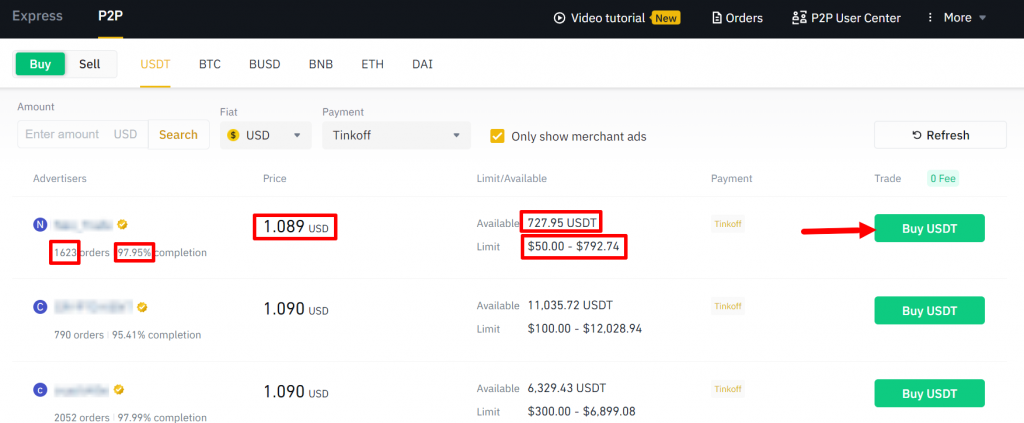Select the ETH tab
The width and height of the screenshot is (1024, 423).
click(x=372, y=64)
